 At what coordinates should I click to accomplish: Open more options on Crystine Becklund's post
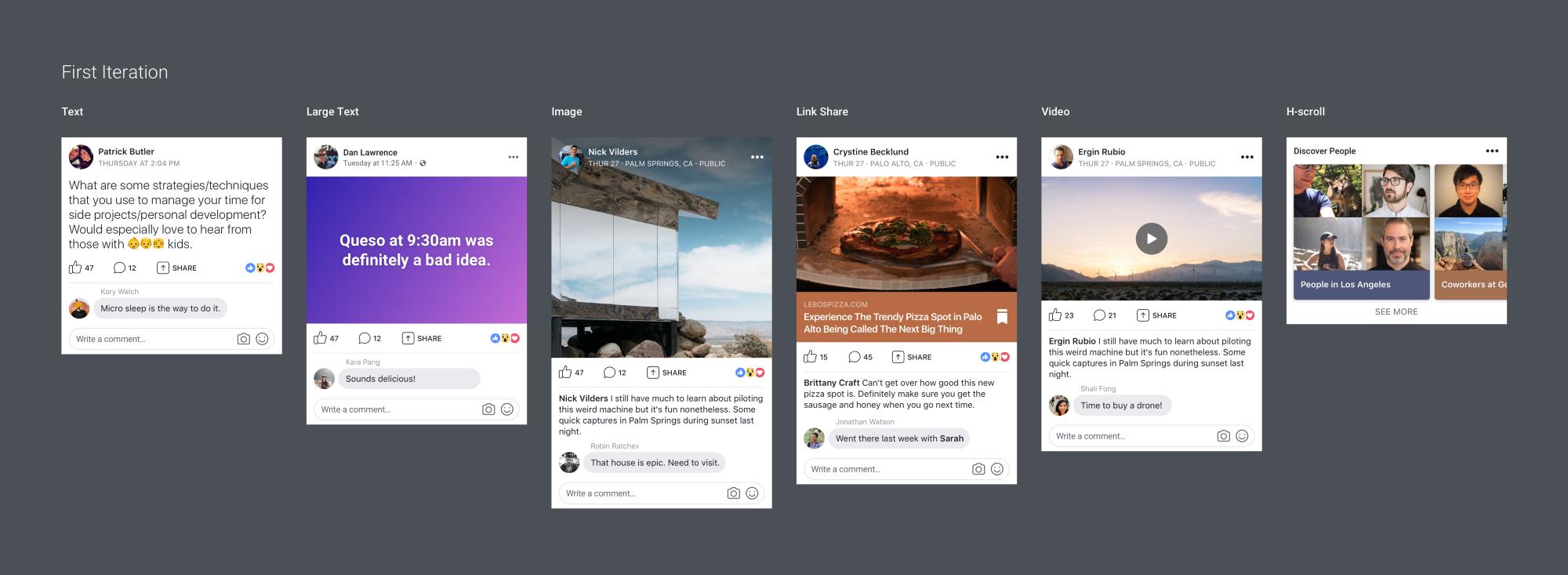(1002, 157)
